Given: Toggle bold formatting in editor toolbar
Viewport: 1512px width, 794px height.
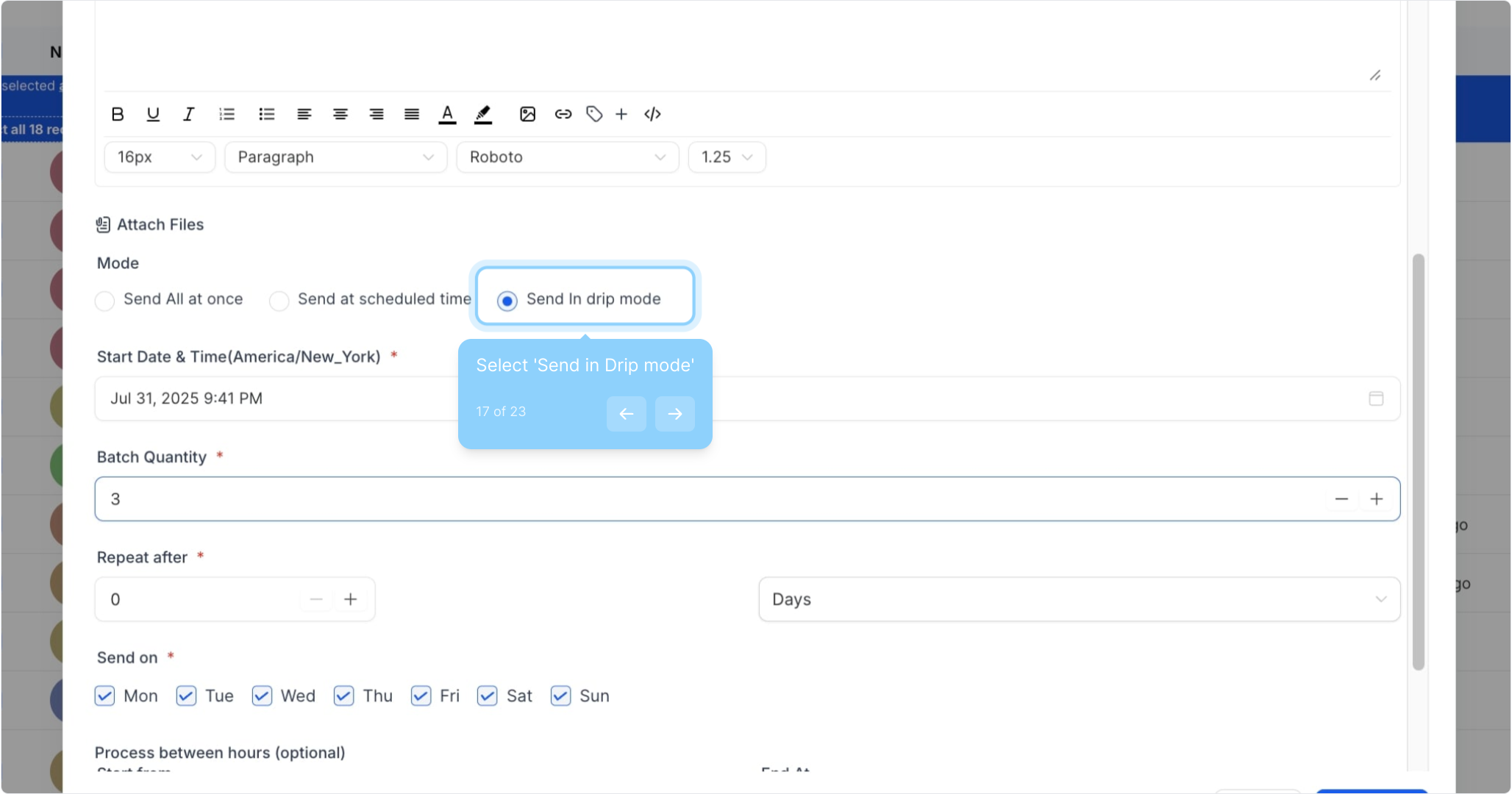Looking at the screenshot, I should pos(118,114).
